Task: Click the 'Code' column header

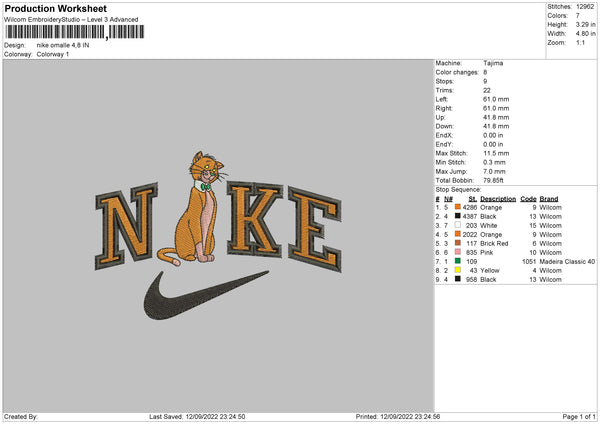Action: click(x=528, y=199)
